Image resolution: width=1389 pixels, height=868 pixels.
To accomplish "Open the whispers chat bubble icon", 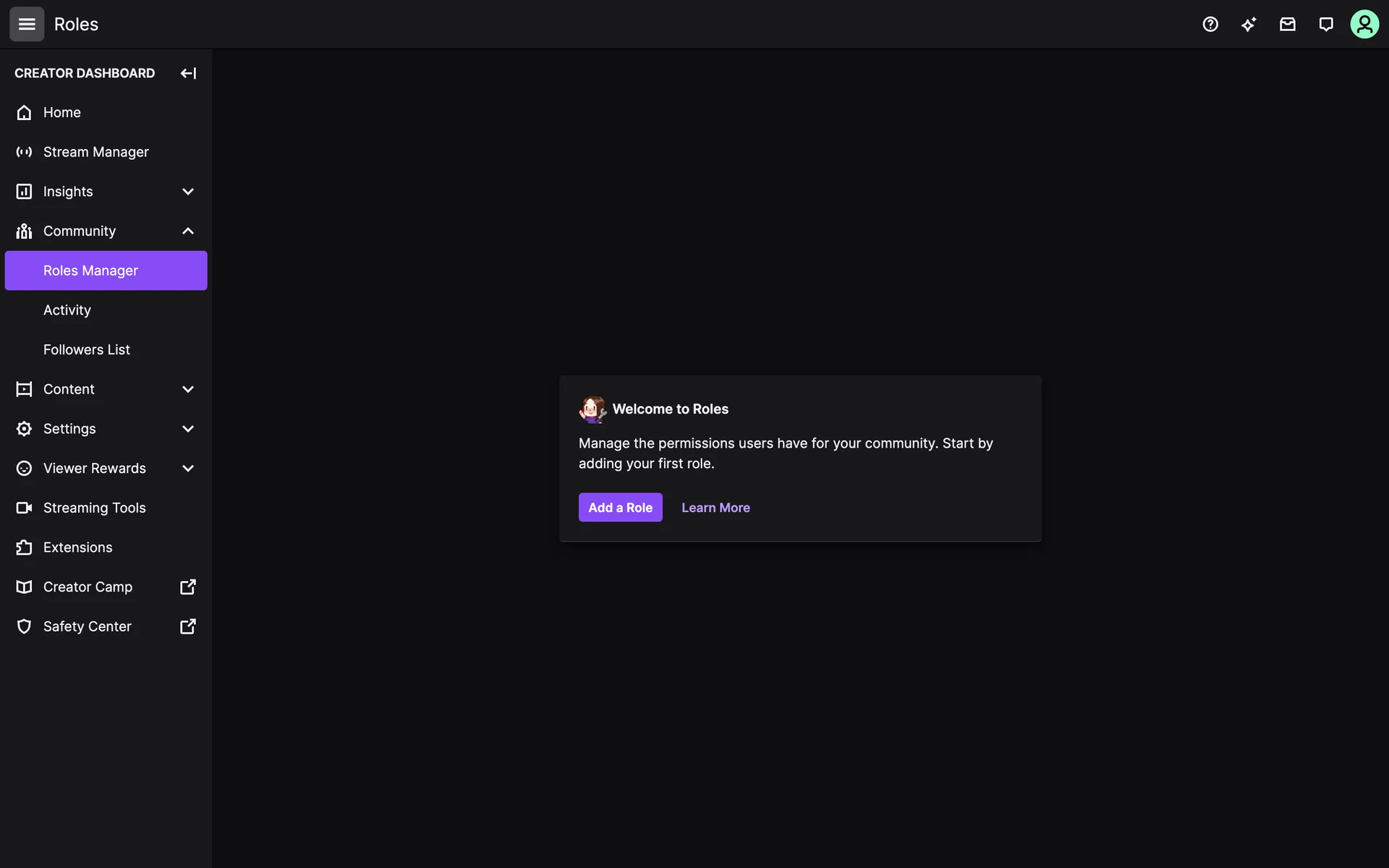I will [1326, 24].
